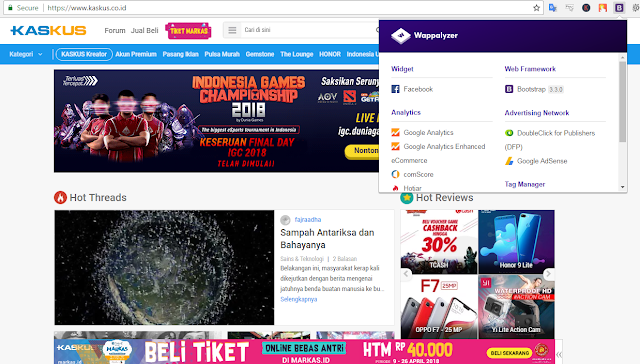Open fajraadha user profile link
The height and width of the screenshot is (364, 640).
(x=308, y=220)
